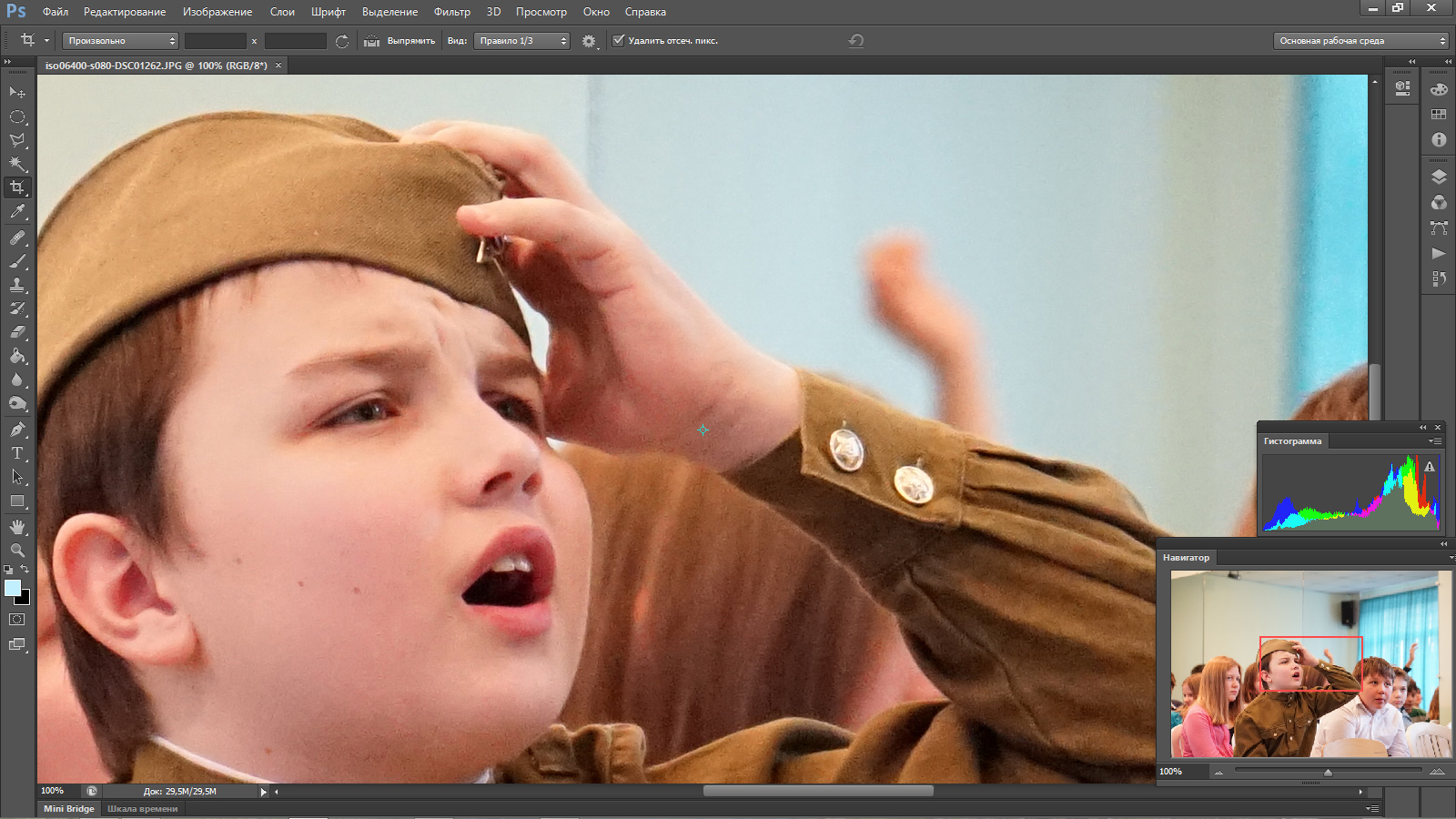Toggle Quick Mask mode
1456x819 pixels.
(17, 619)
